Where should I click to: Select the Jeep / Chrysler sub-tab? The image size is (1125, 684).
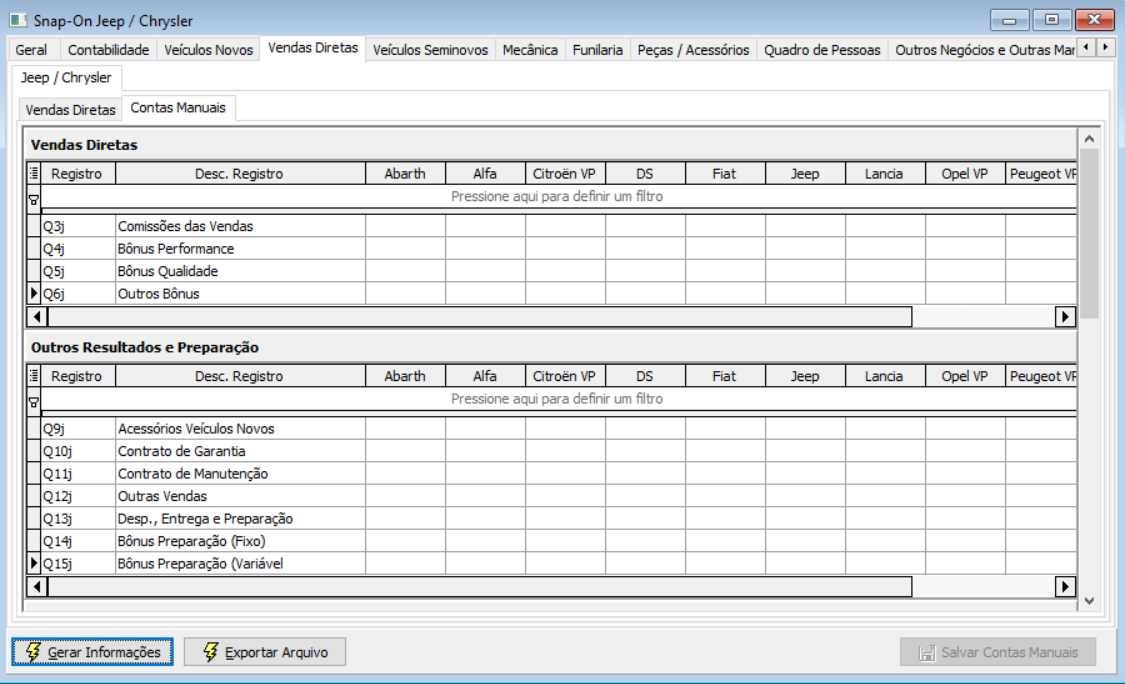(66, 78)
